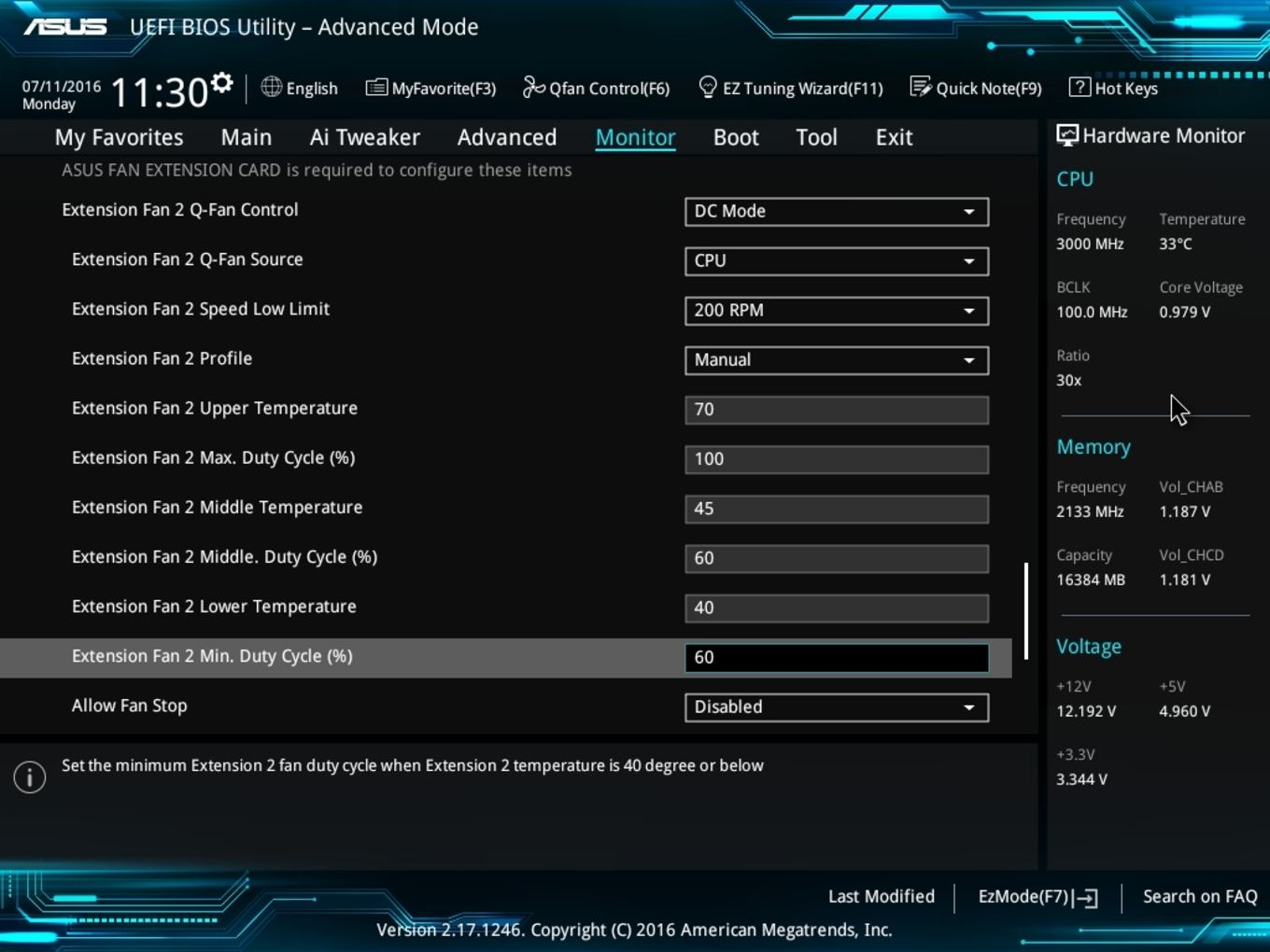Click the globe language icon
The width and height of the screenshot is (1270, 952).
point(272,87)
